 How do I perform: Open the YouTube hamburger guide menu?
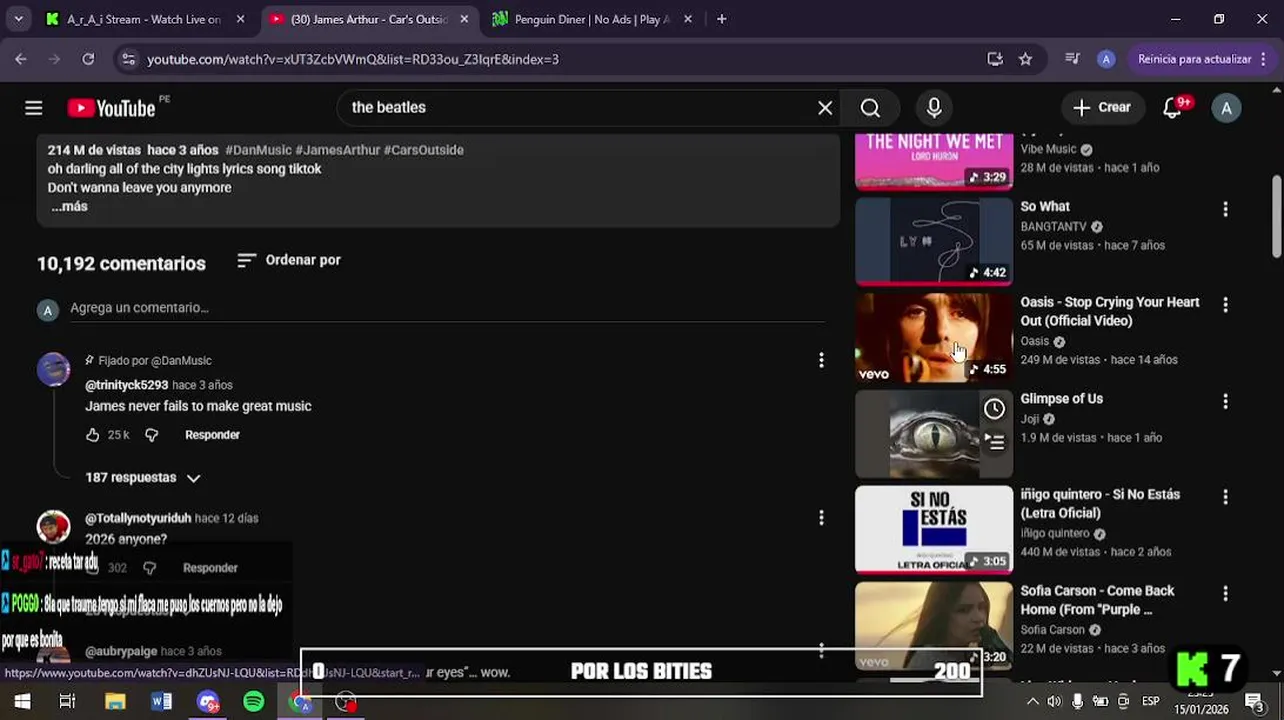pos(34,108)
